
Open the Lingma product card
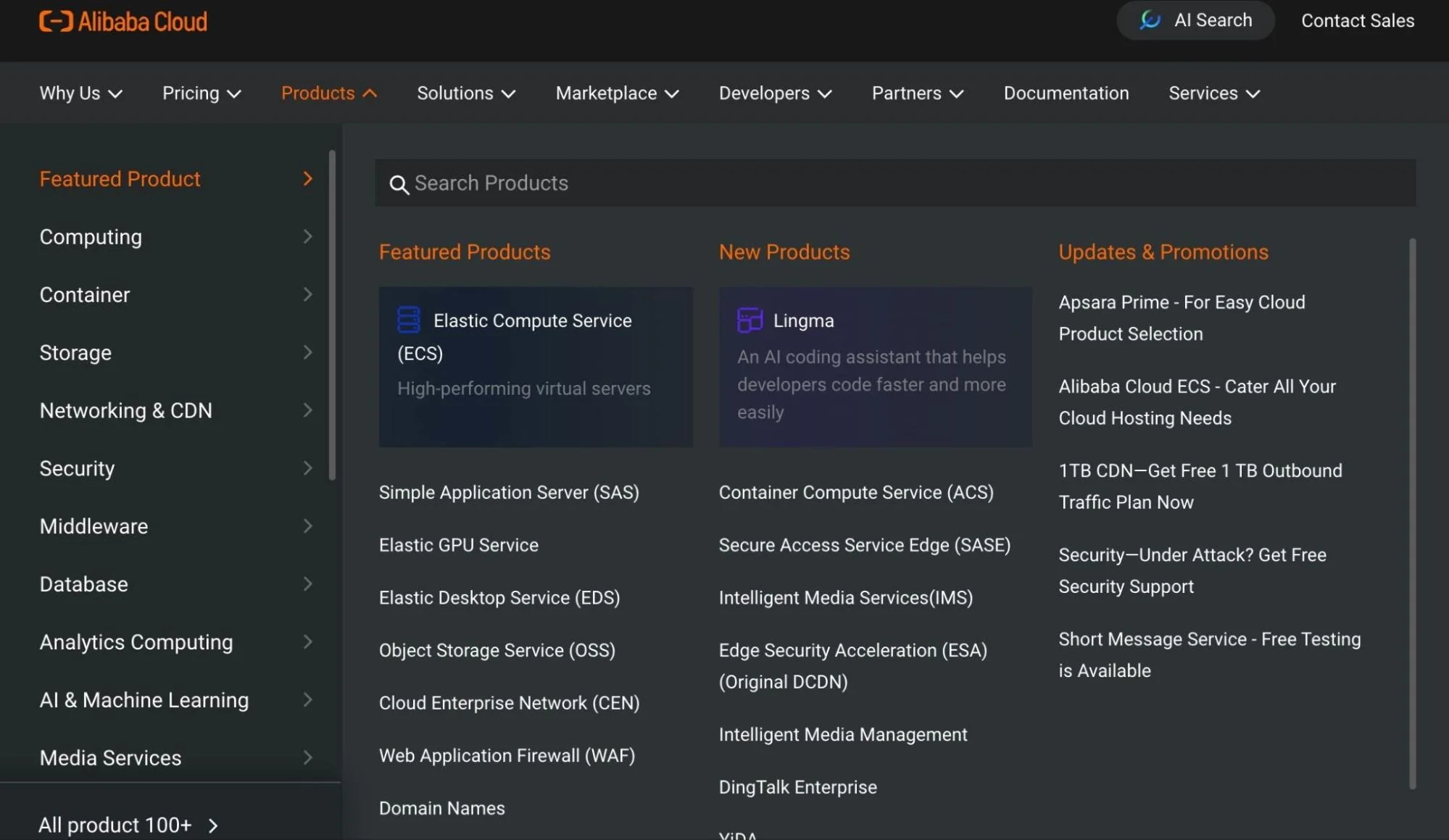pos(875,367)
